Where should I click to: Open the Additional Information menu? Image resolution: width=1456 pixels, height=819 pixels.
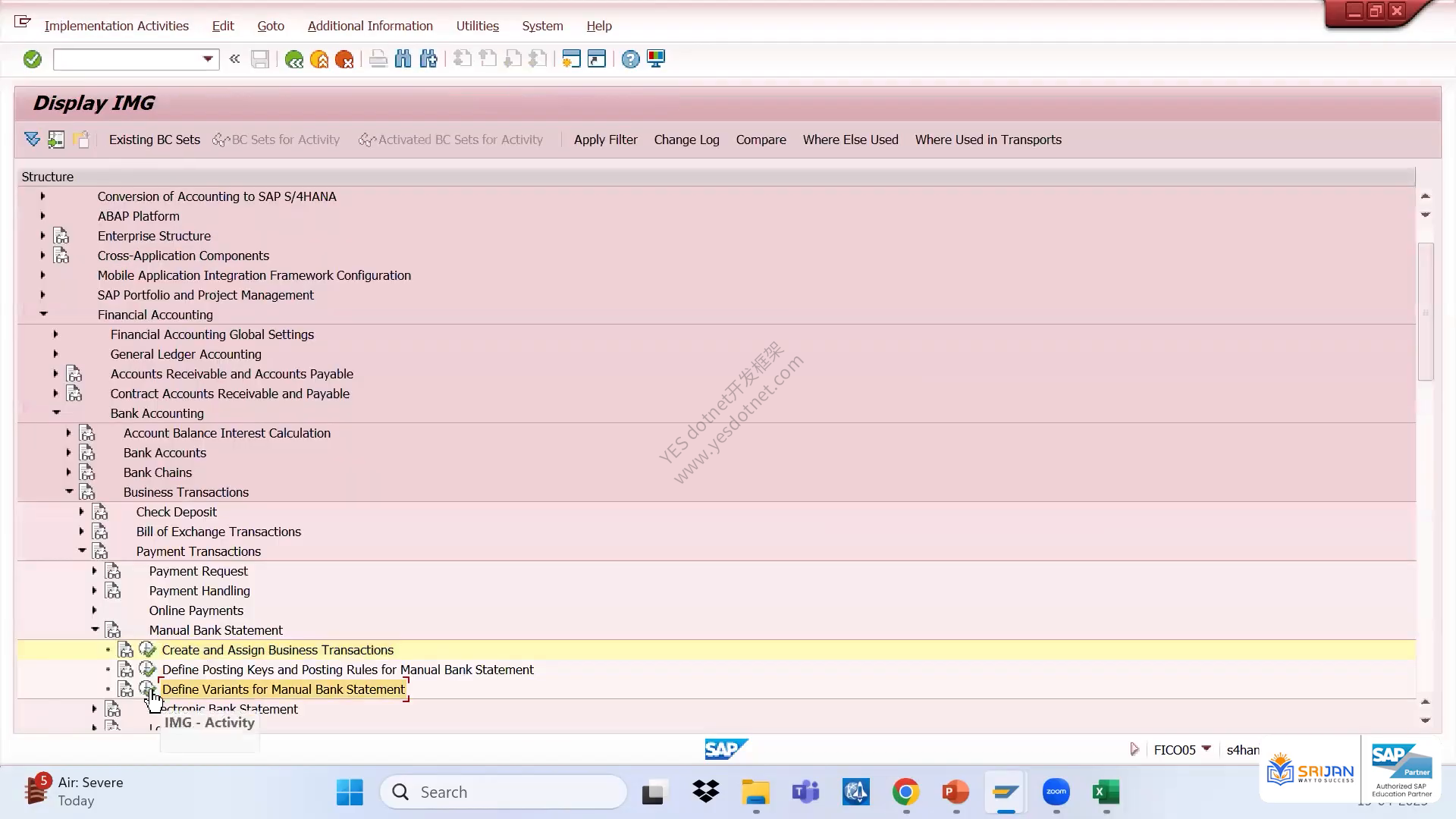(x=370, y=26)
